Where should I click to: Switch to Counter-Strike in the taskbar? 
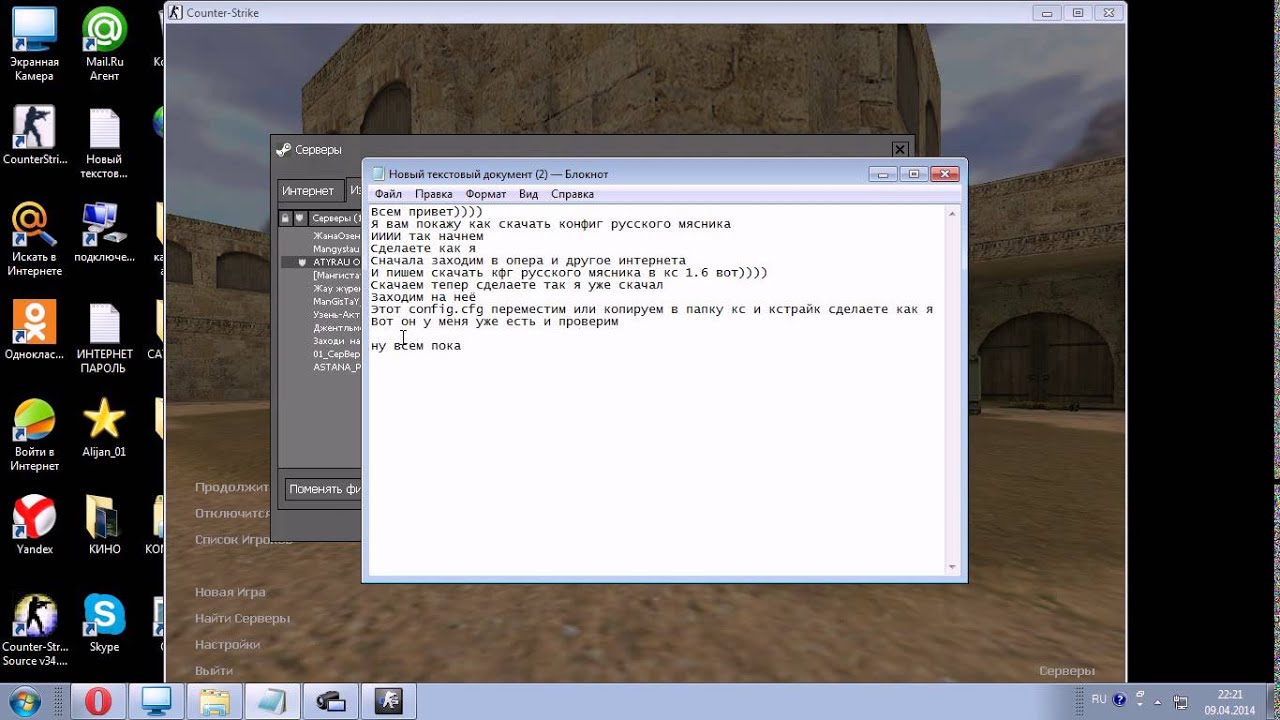388,701
